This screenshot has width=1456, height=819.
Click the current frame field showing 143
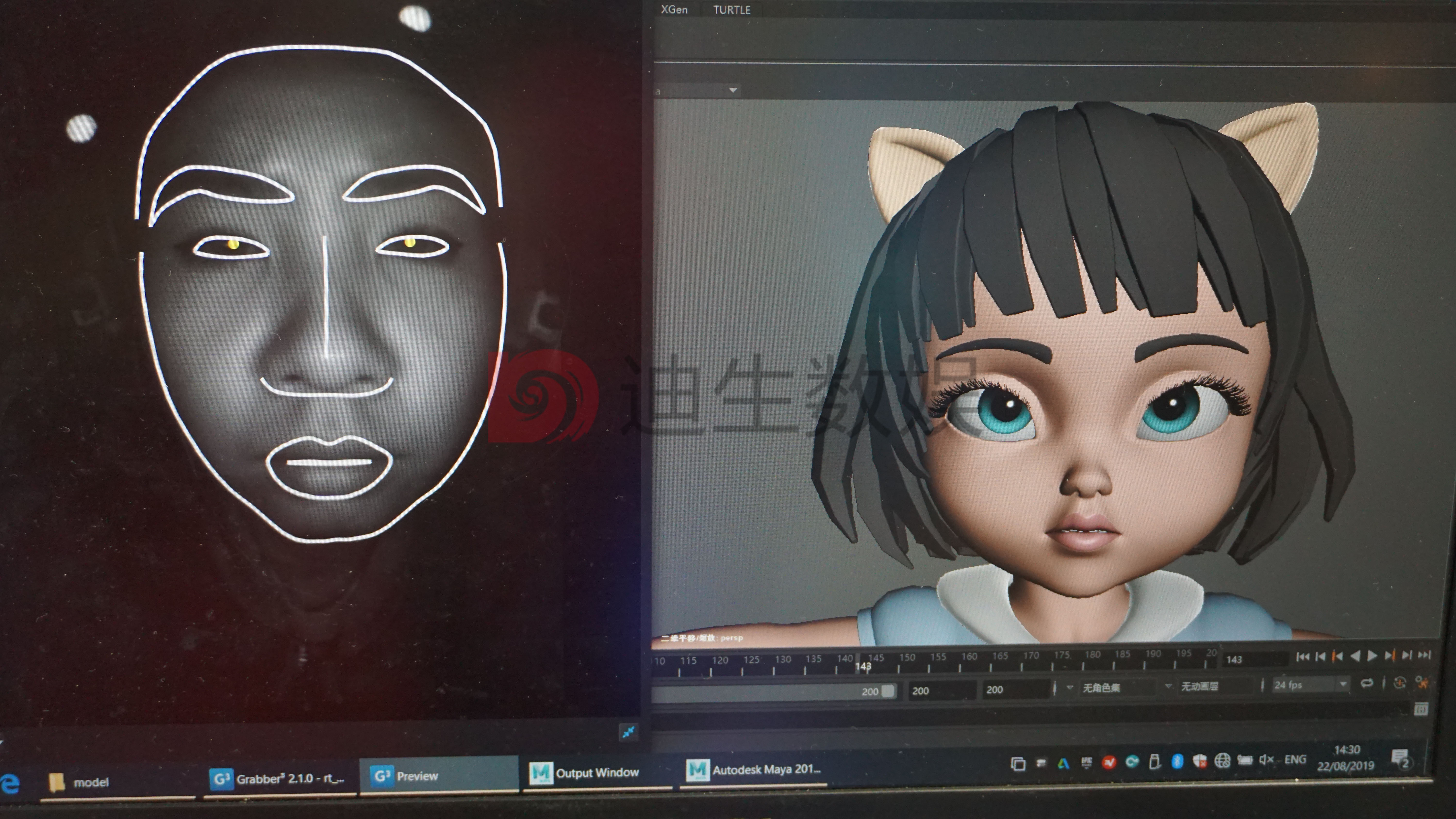(x=1255, y=659)
